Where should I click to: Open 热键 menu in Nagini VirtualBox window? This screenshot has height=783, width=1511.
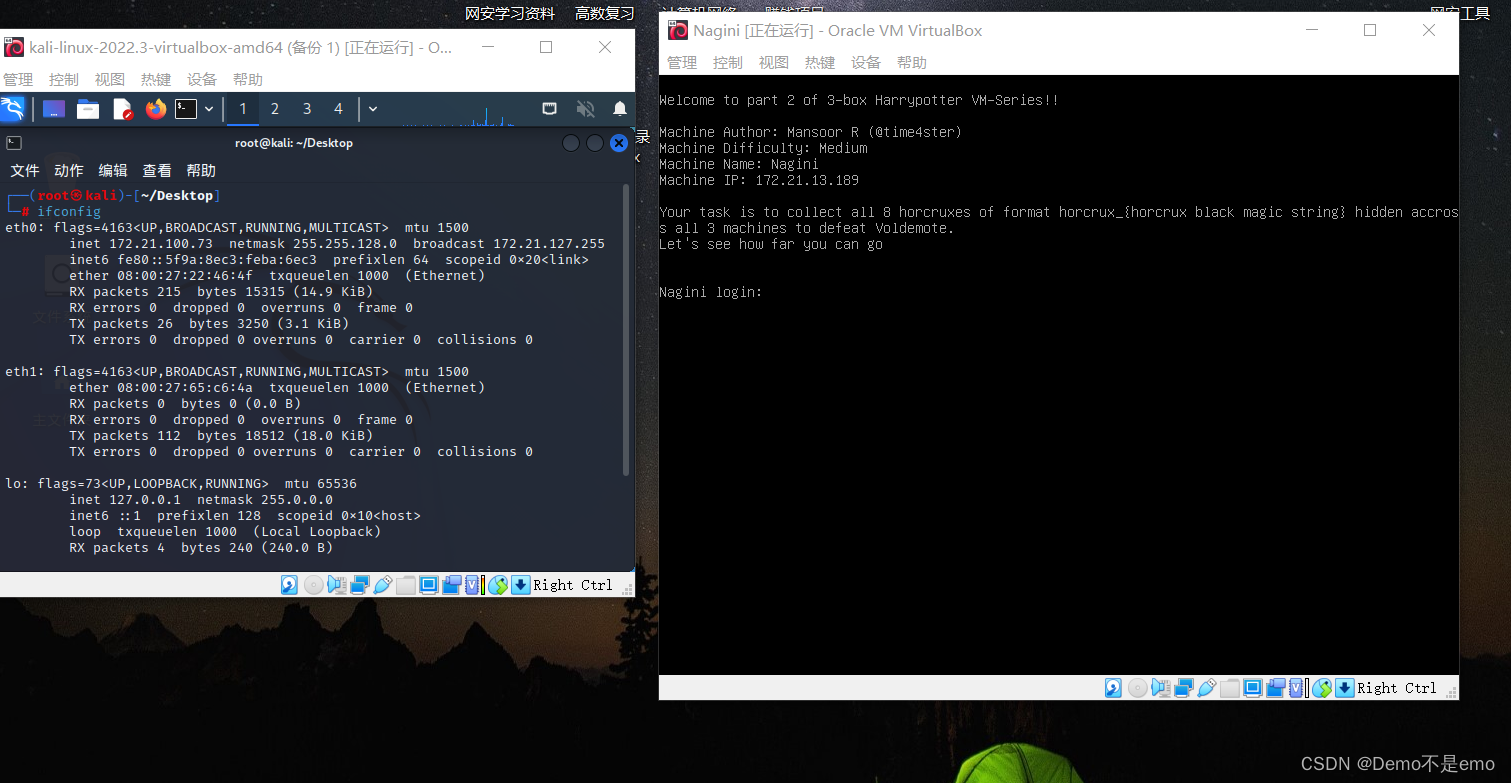[x=820, y=63]
